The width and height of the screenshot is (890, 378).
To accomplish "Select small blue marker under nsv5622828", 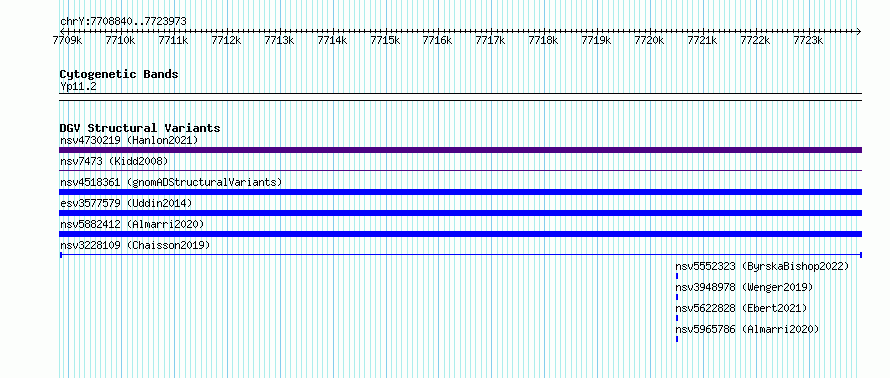I will pyautogui.click(x=677, y=318).
